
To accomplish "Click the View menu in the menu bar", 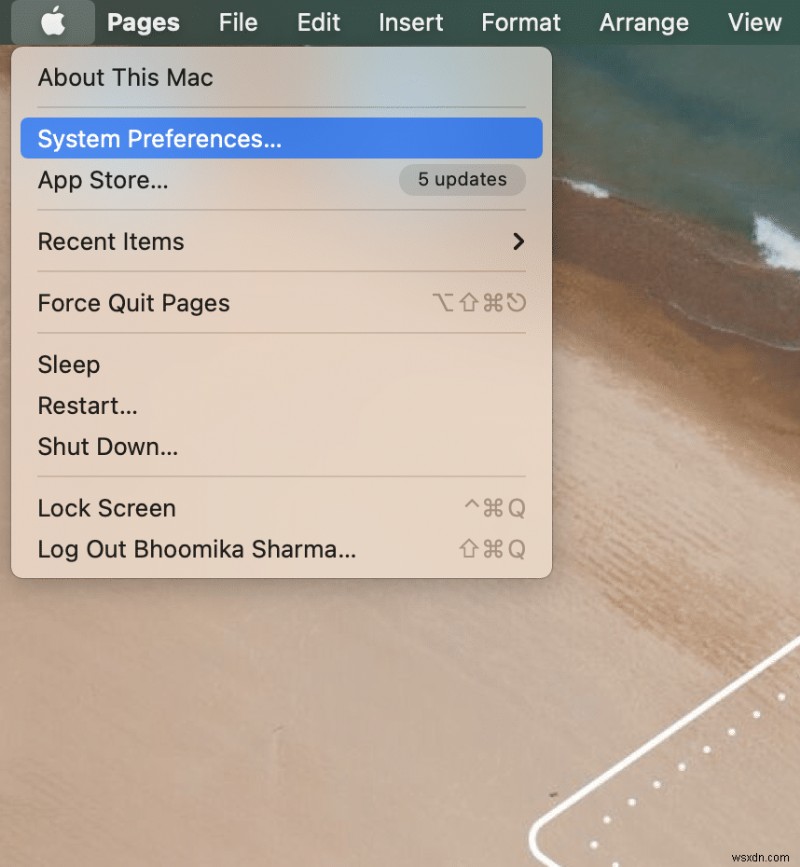I will (x=755, y=22).
